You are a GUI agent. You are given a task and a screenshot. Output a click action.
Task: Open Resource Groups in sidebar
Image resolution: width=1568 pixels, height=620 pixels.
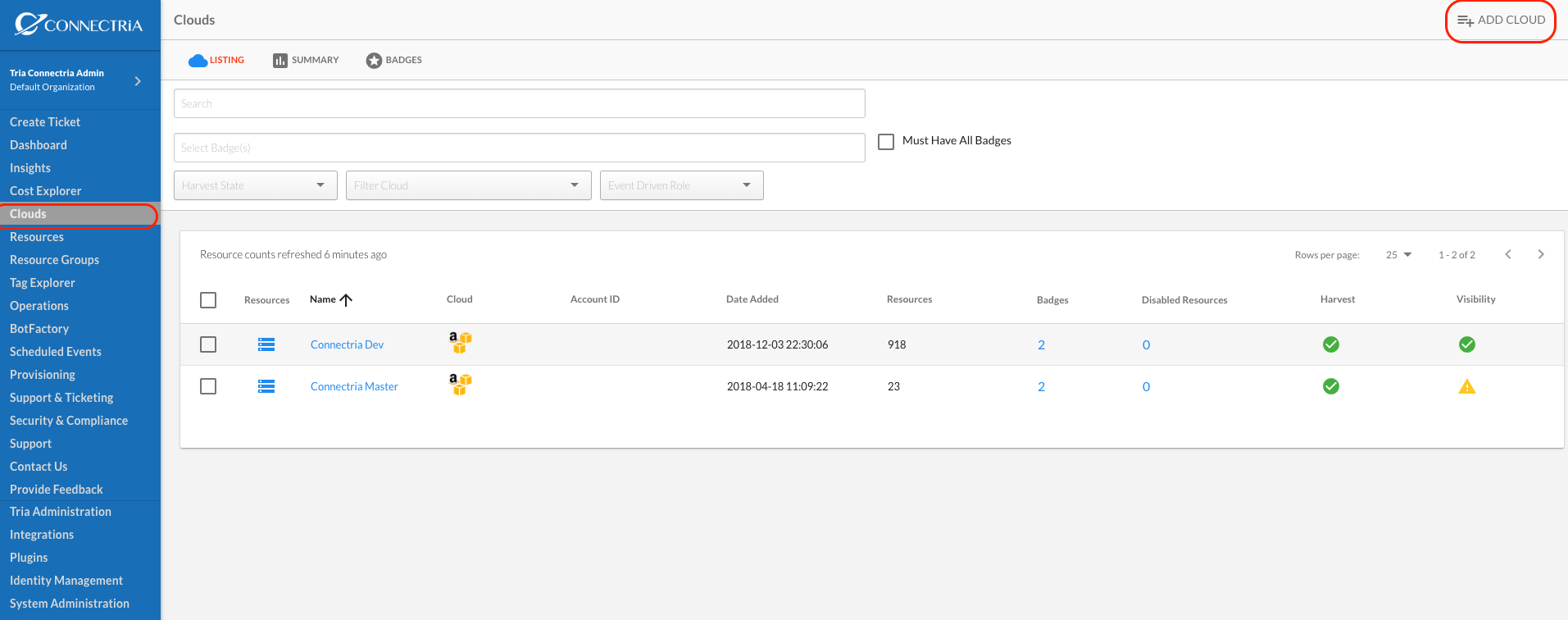54,260
